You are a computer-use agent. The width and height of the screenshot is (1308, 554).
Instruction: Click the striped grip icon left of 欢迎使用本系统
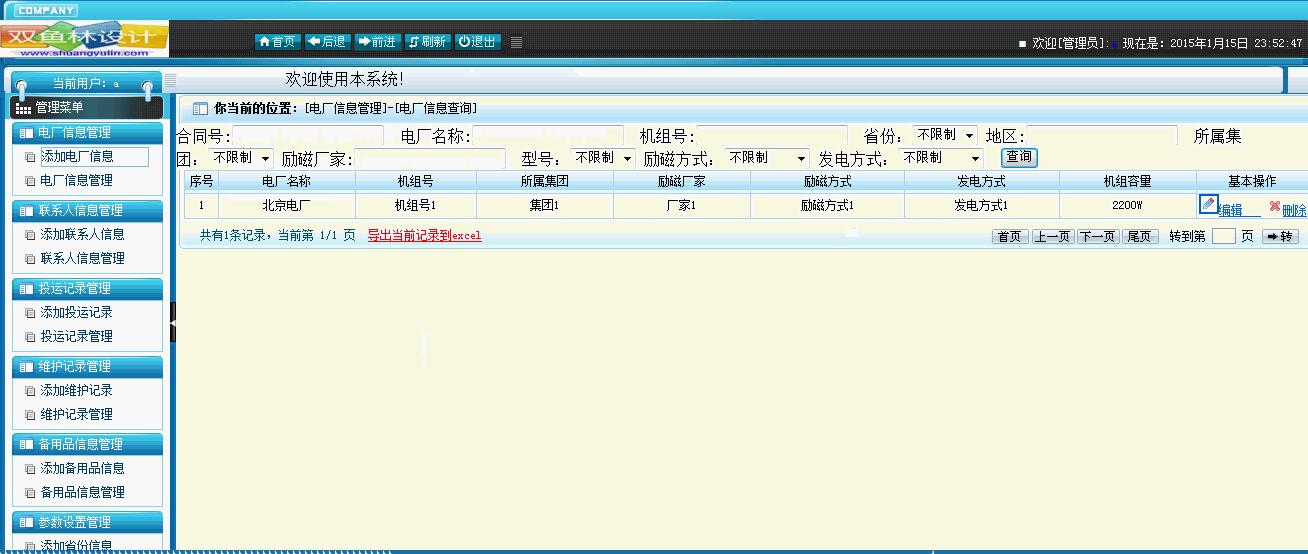tap(170, 79)
